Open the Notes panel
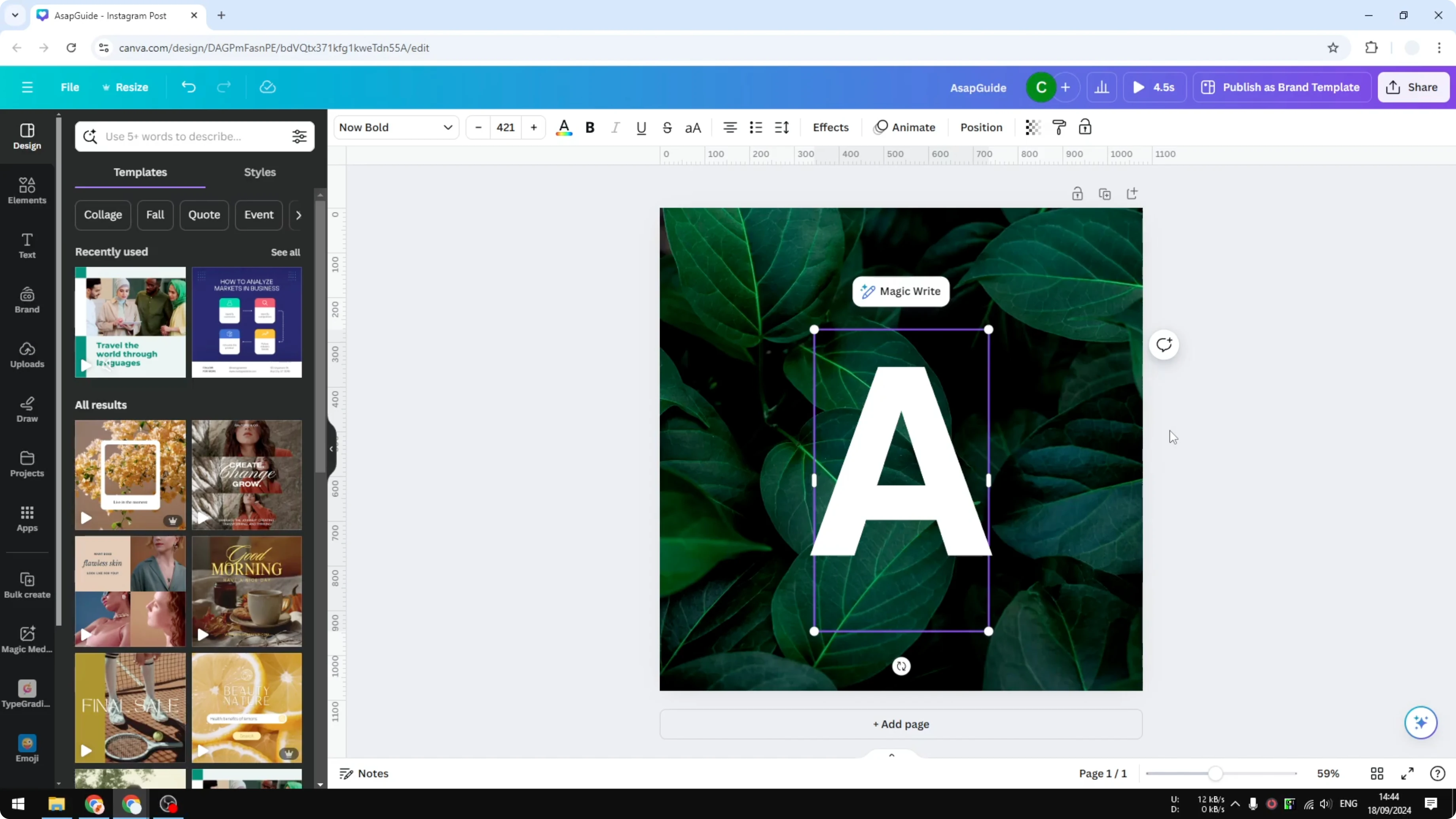Image resolution: width=1456 pixels, height=819 pixels. (364, 773)
